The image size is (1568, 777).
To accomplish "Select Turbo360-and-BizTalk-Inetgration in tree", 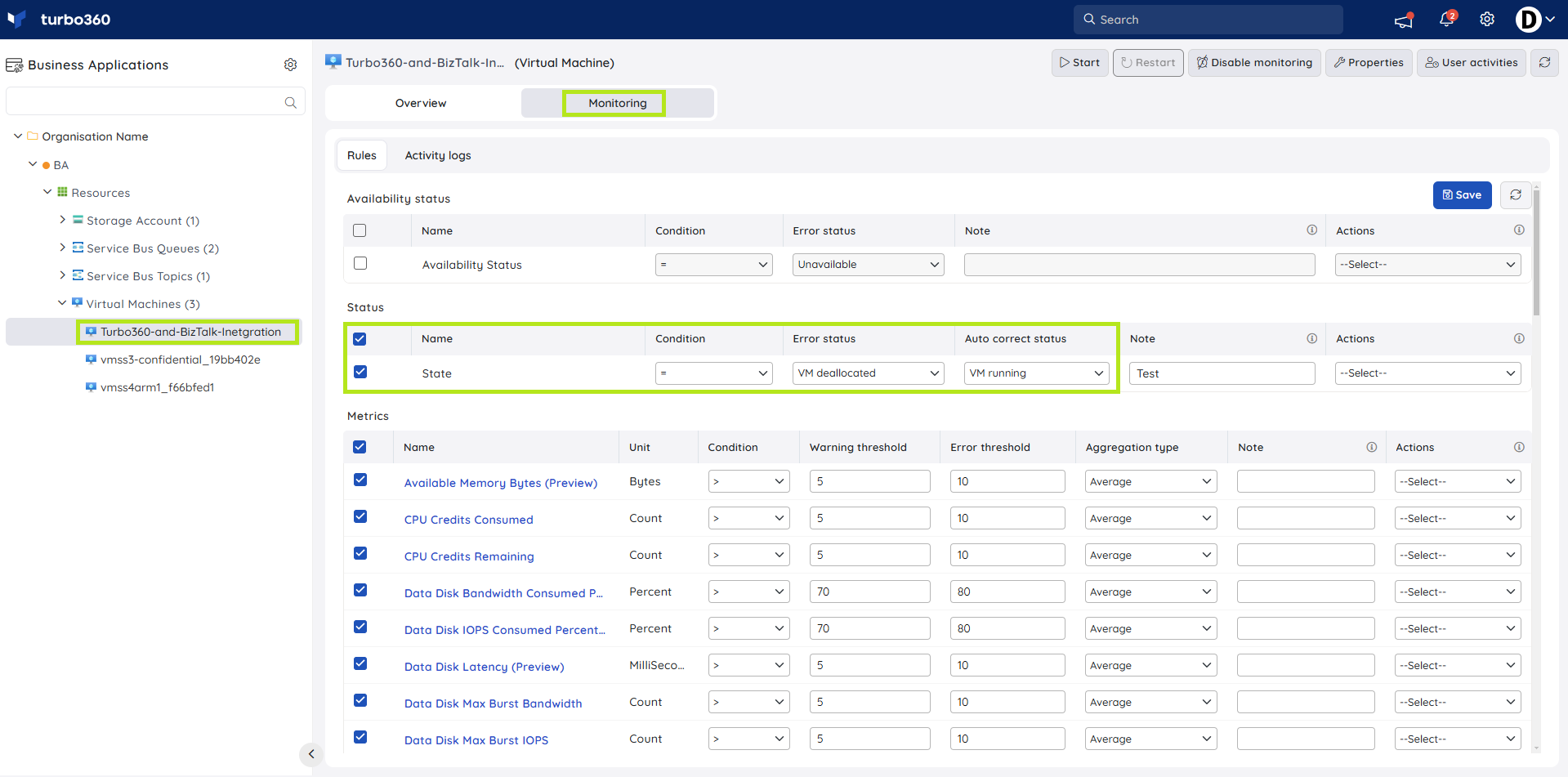I will 190,332.
